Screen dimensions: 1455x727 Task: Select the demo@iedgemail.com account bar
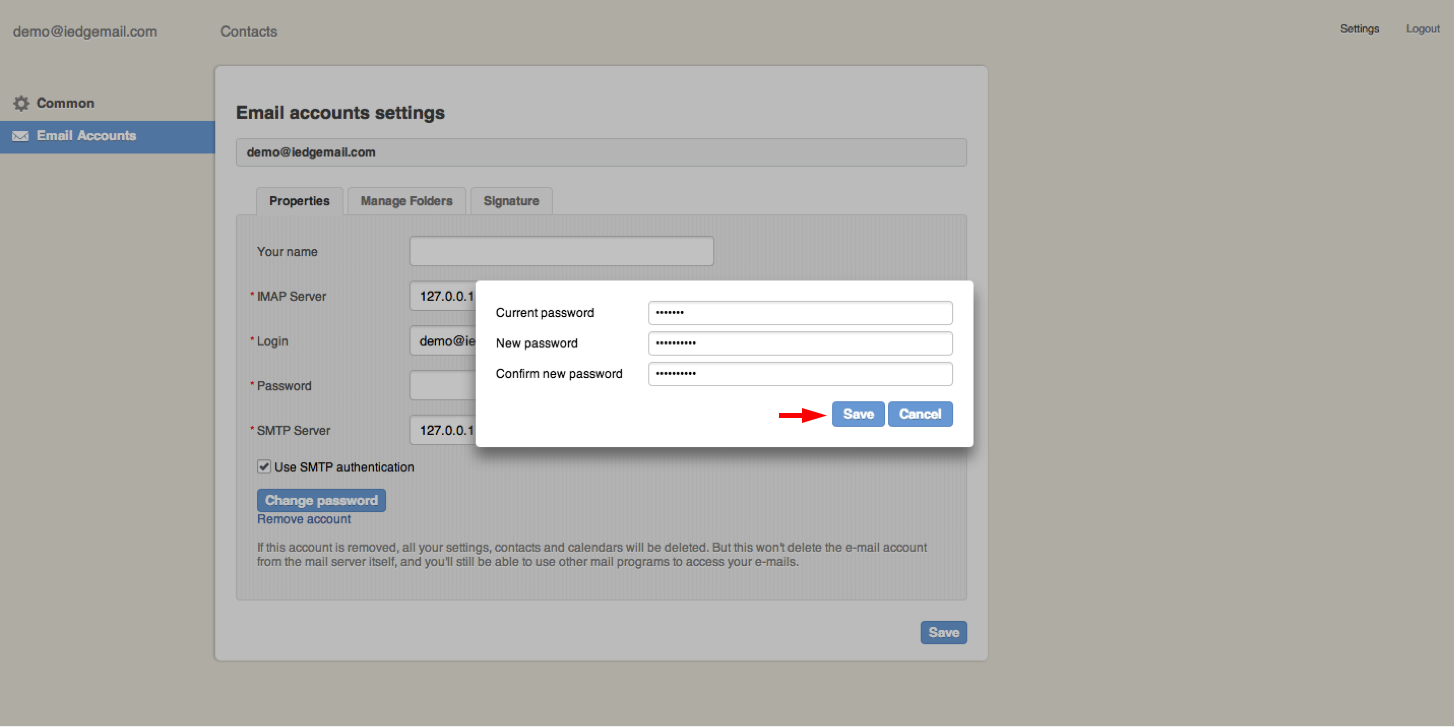tap(600, 153)
